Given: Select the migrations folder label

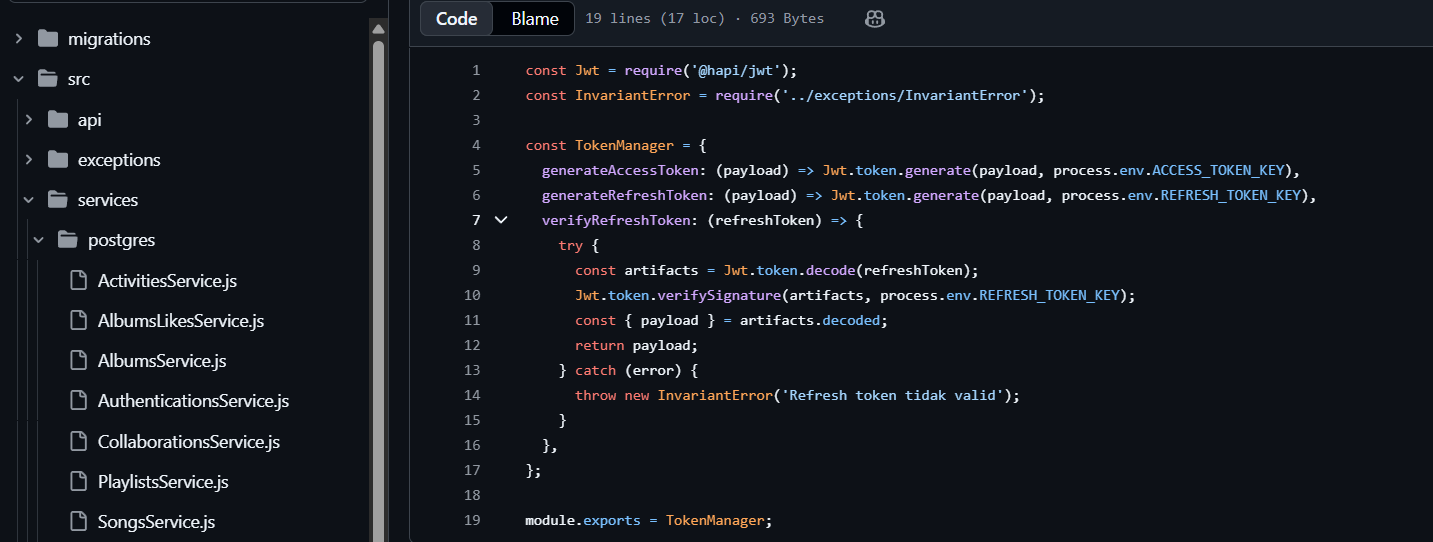Looking at the screenshot, I should click(x=109, y=39).
